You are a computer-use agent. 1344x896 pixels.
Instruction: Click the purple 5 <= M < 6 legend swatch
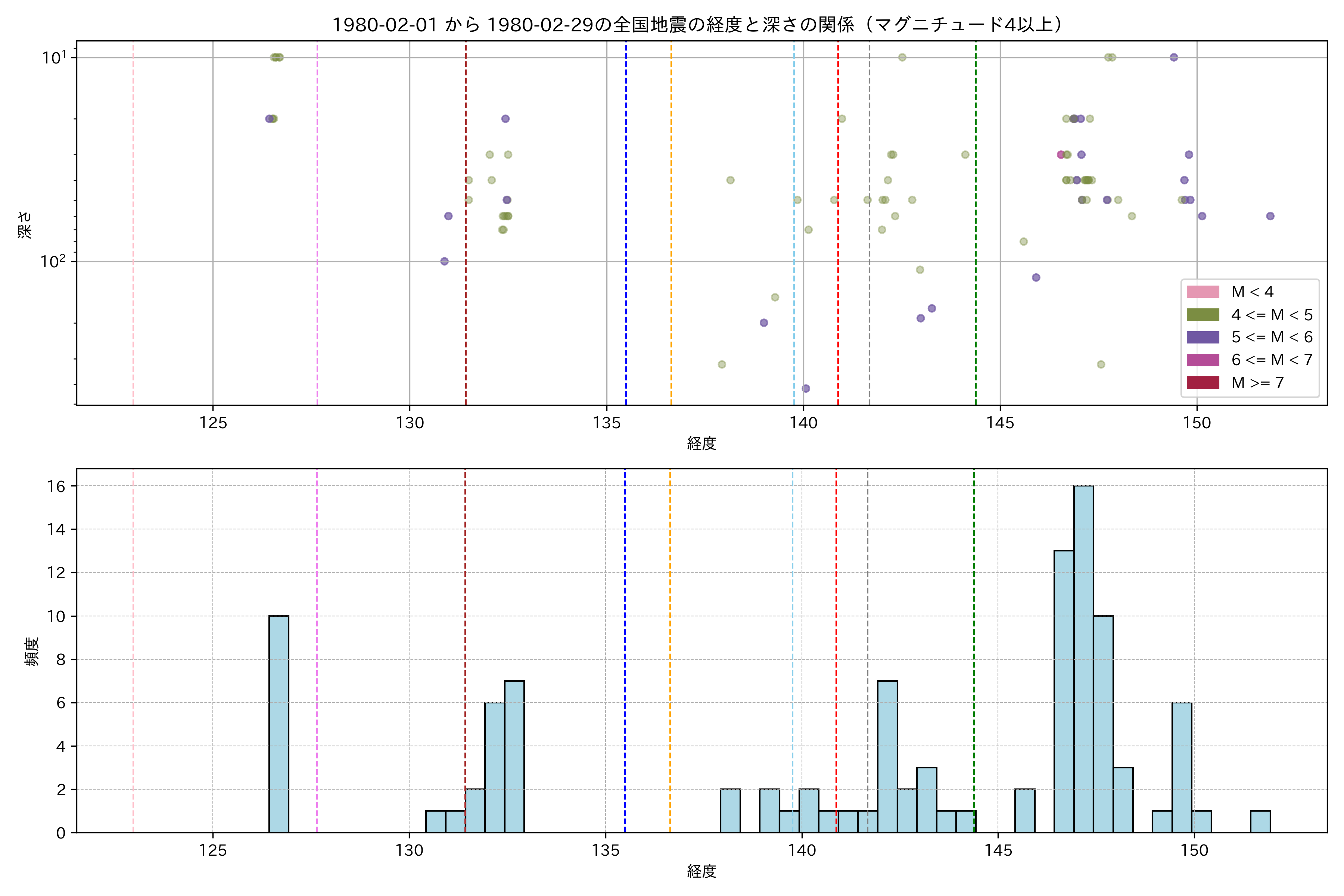point(1202,337)
